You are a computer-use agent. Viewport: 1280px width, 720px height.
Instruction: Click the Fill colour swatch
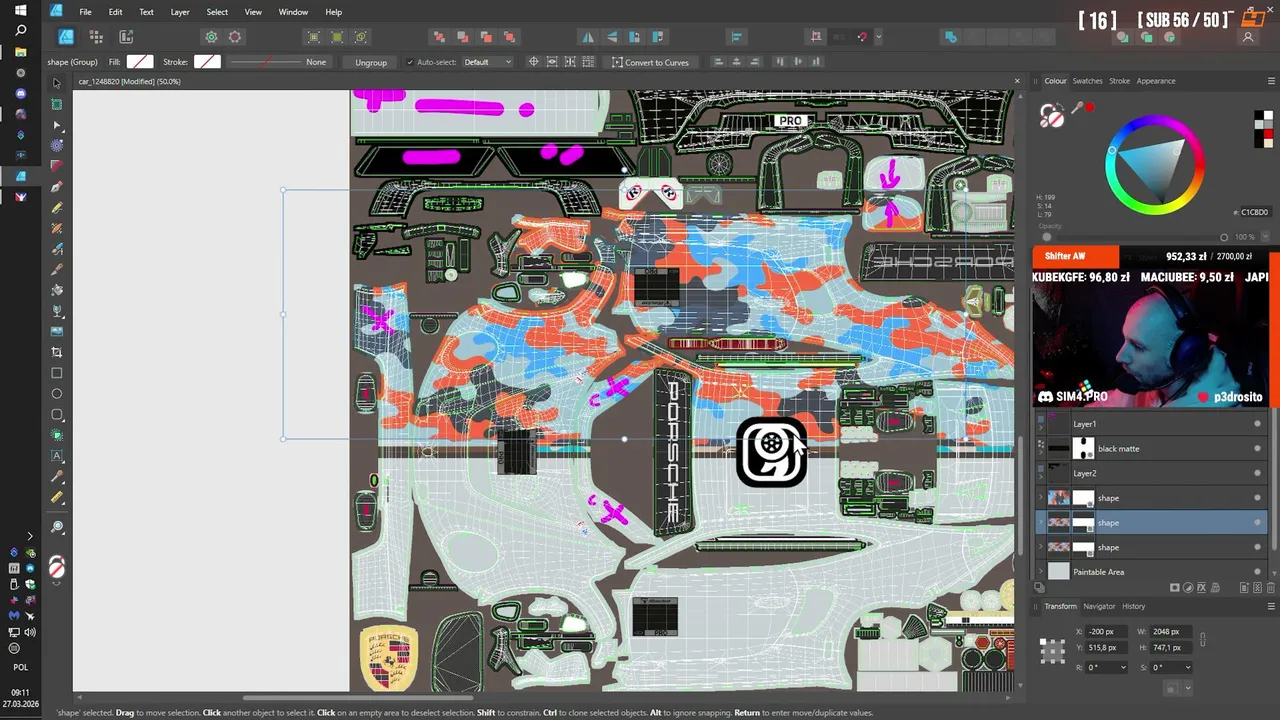(x=140, y=62)
